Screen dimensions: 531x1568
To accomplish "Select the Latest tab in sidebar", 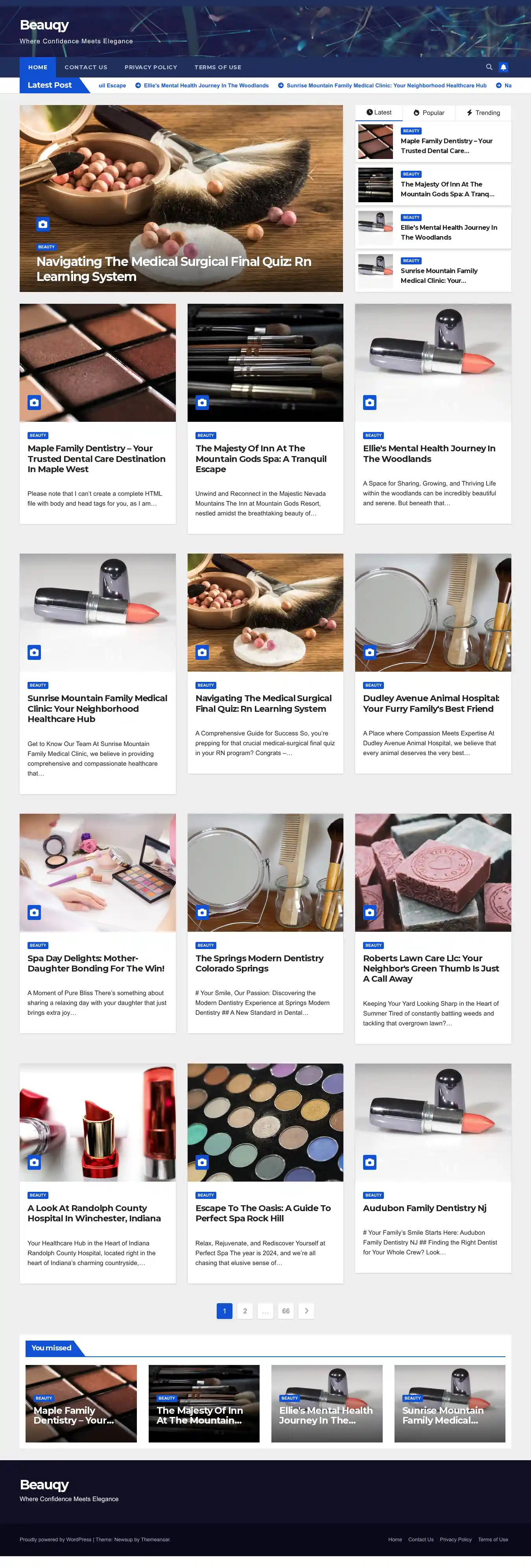I will 379,113.
